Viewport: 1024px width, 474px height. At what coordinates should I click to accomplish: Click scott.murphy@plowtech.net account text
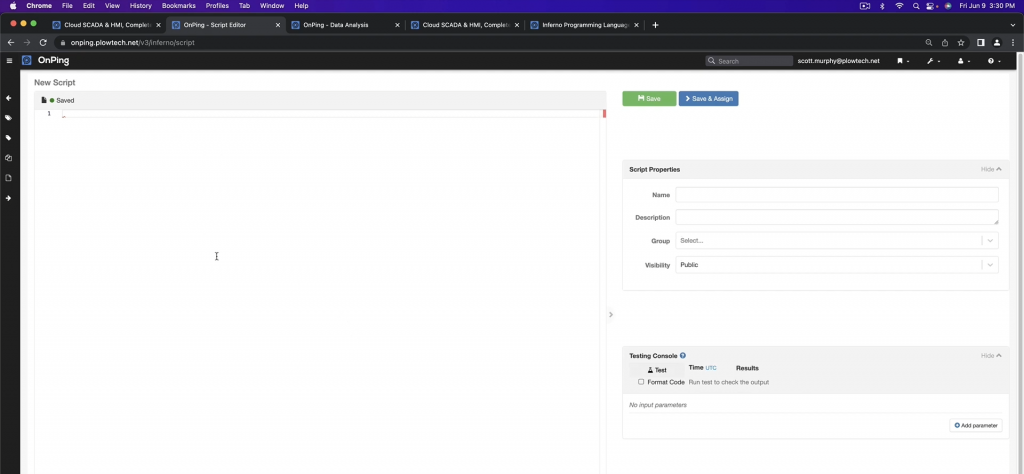click(839, 61)
